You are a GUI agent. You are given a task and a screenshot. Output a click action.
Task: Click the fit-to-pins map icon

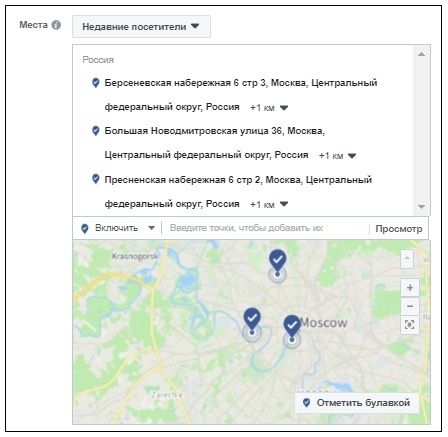pos(410,324)
